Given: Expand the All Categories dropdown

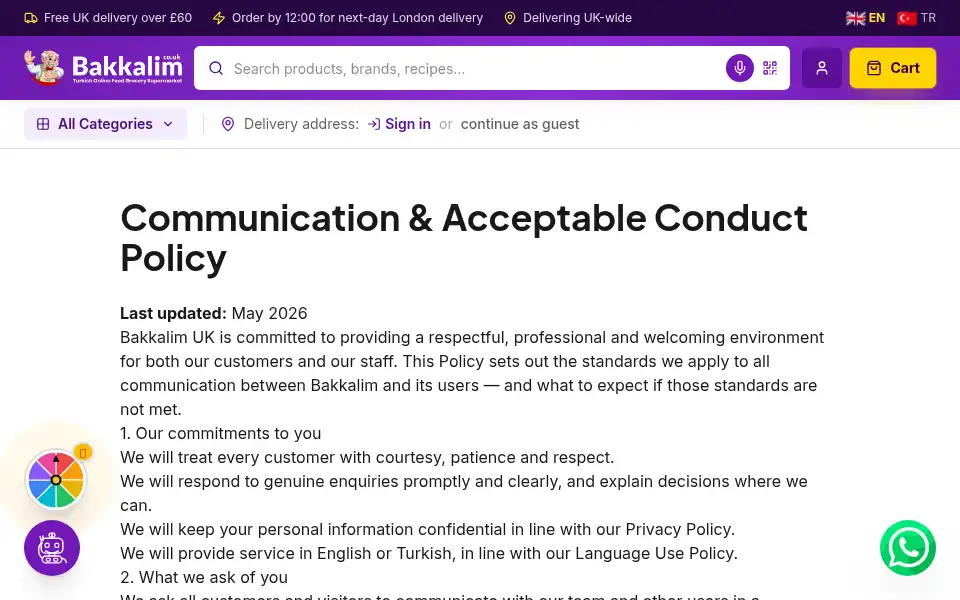Looking at the screenshot, I should [x=105, y=124].
